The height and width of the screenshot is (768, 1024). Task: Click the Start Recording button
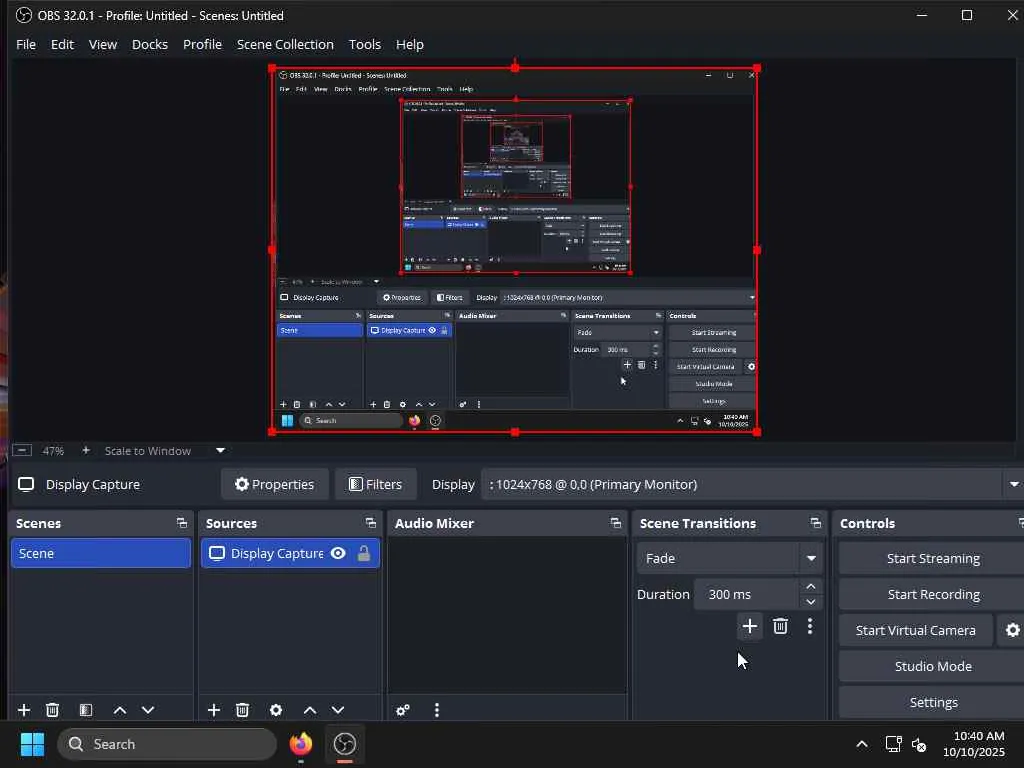tap(933, 594)
